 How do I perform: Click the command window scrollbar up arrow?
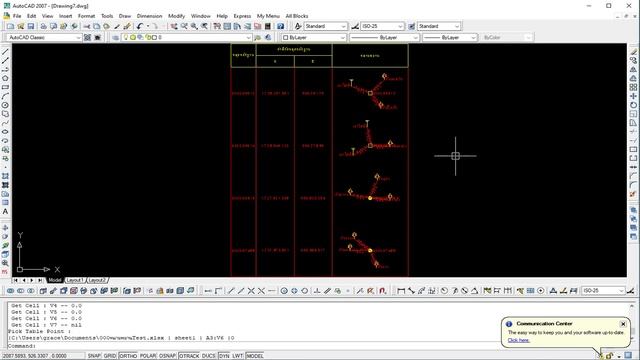(633, 306)
